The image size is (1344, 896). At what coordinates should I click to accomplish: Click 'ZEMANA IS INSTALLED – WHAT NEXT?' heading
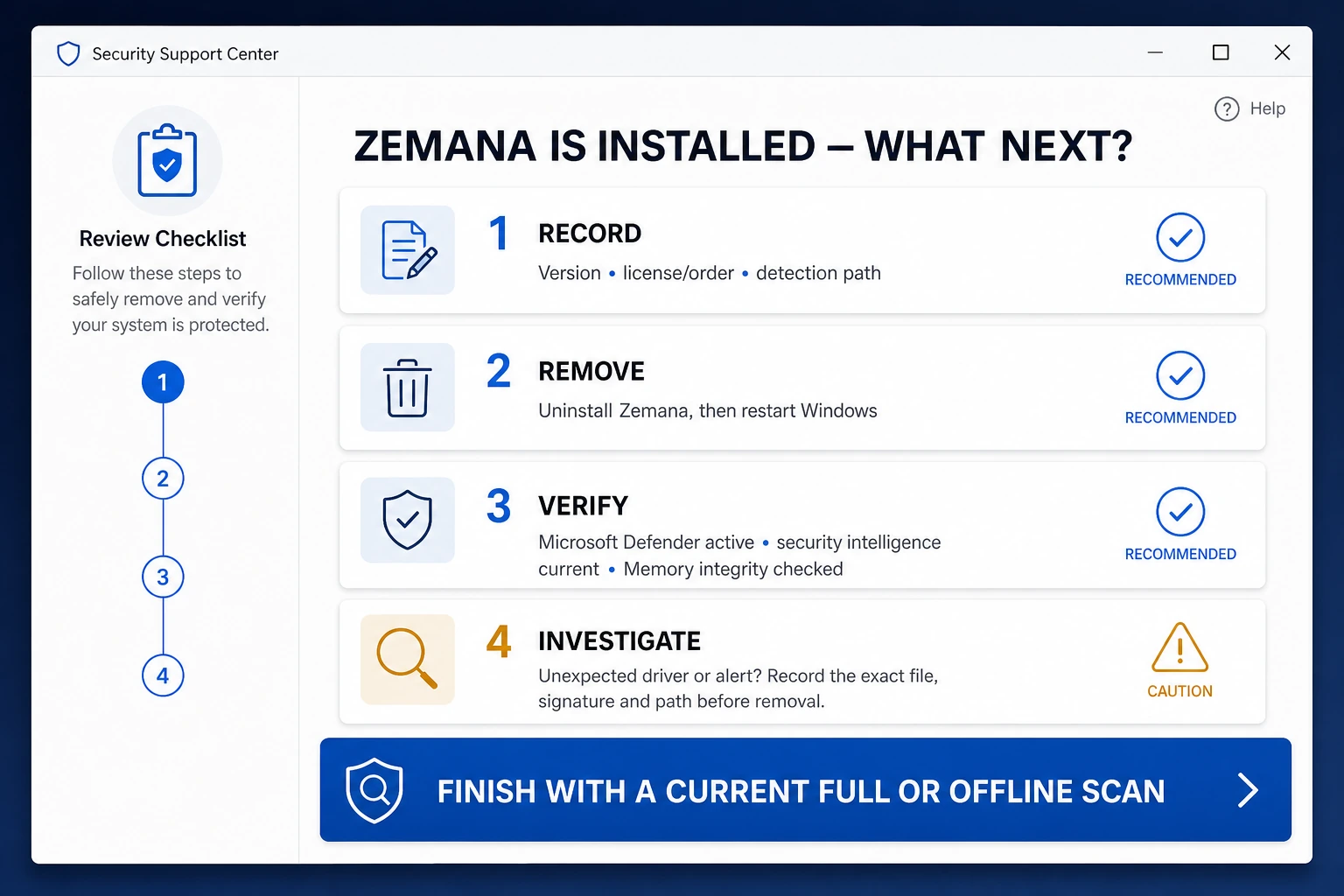pos(743,146)
